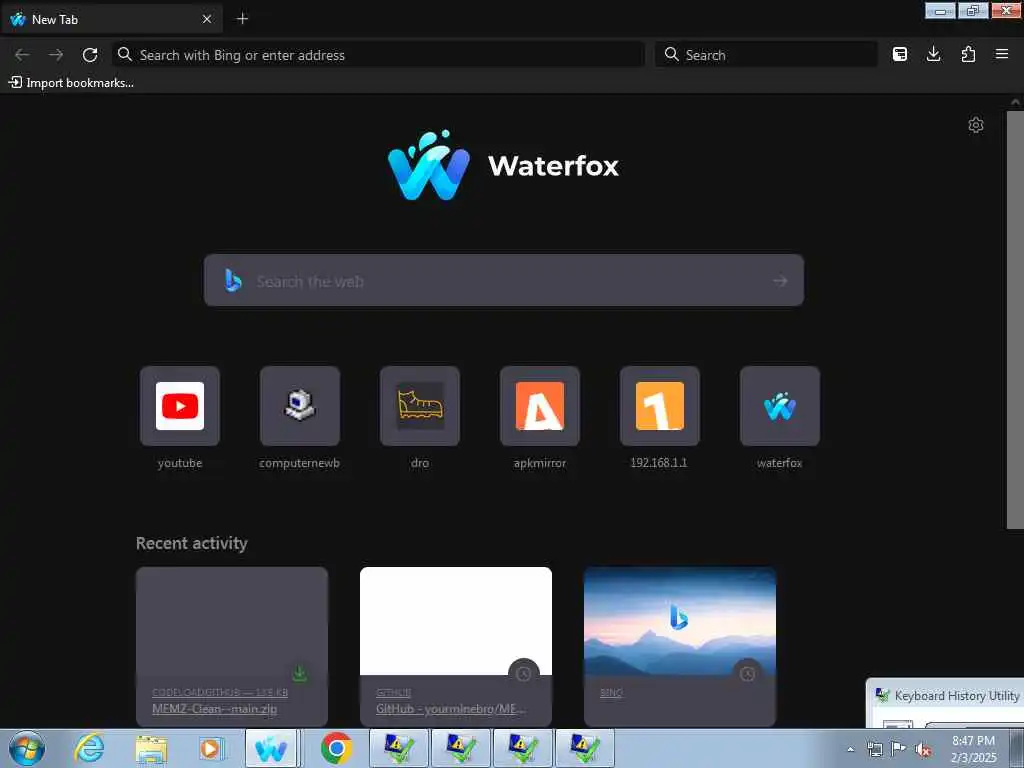Click Import bookmarks in bookmarks bar

(71, 83)
